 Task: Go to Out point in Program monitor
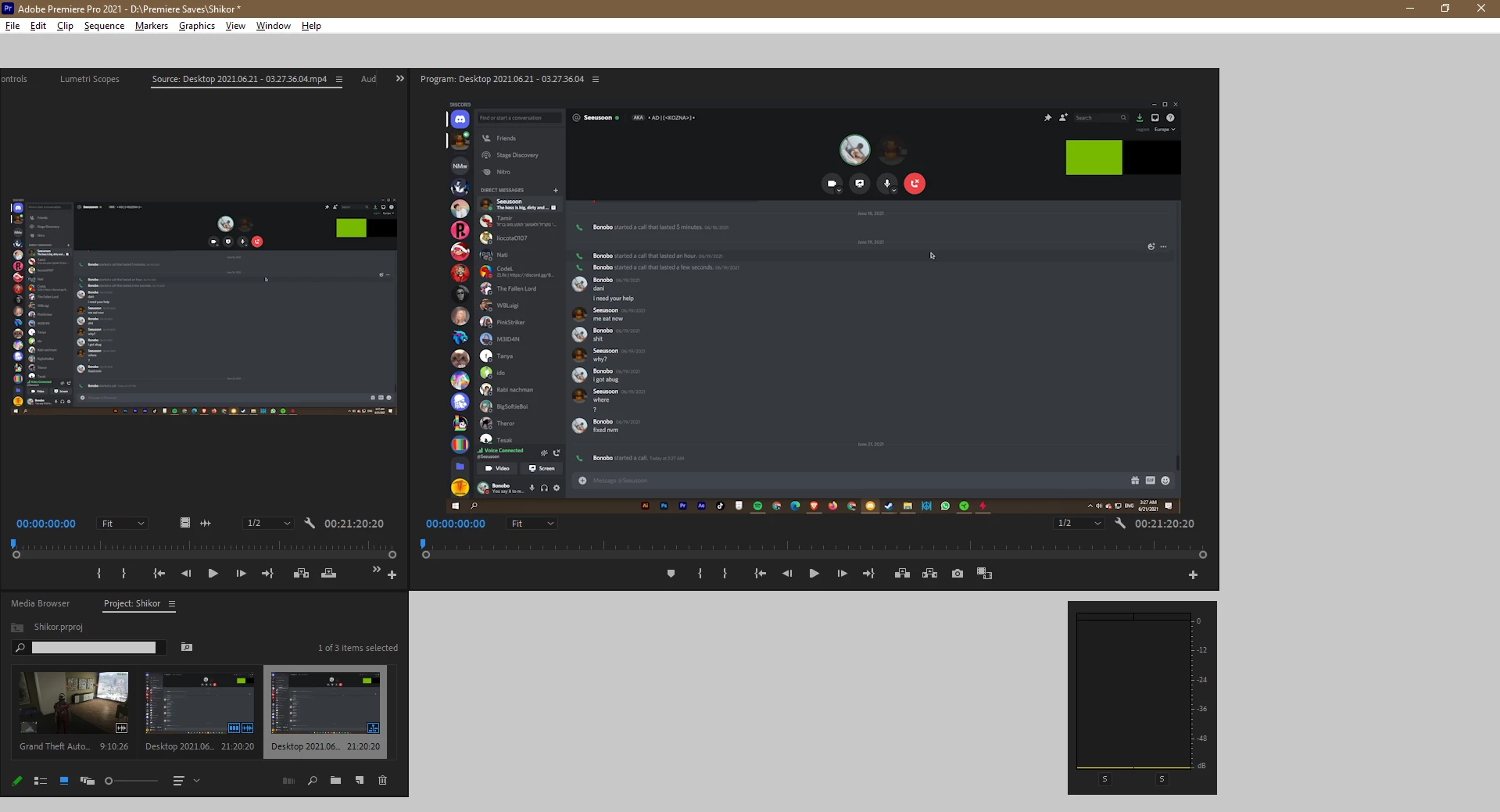tap(868, 574)
